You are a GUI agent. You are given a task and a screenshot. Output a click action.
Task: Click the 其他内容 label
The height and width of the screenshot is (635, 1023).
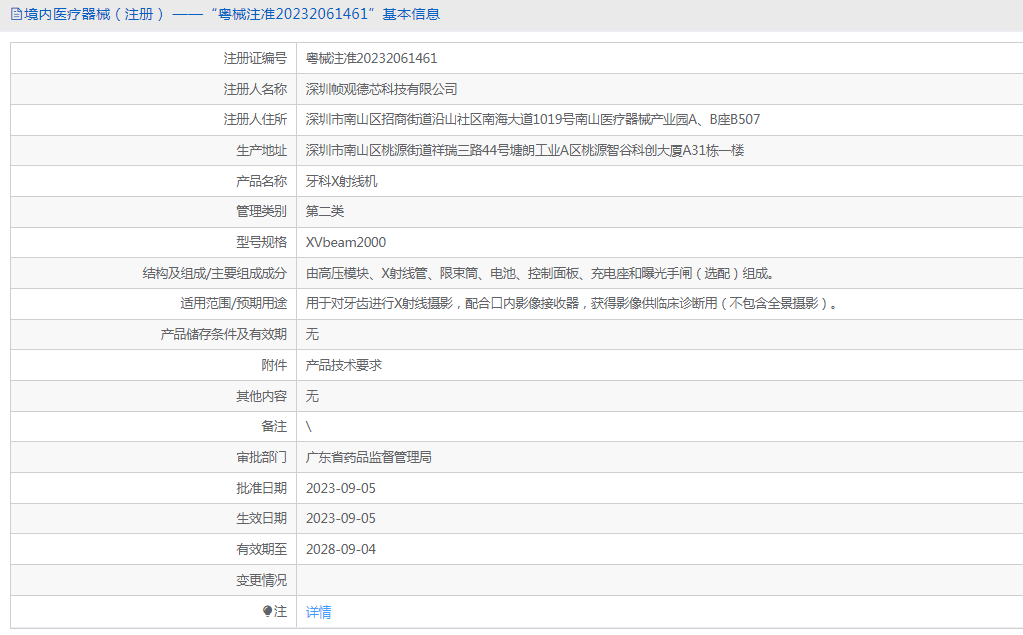click(x=262, y=396)
